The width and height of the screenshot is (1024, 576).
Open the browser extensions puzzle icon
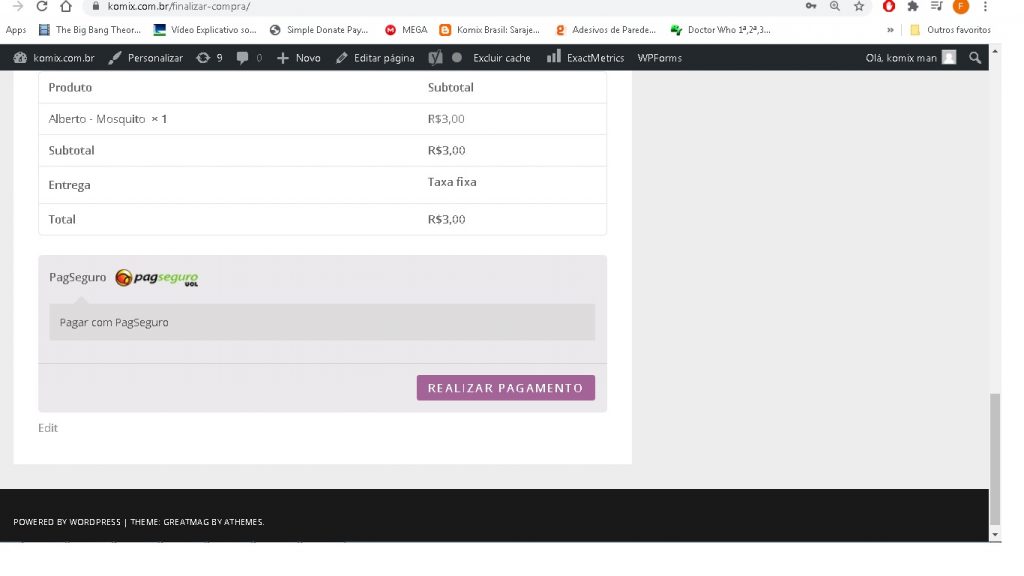912,6
